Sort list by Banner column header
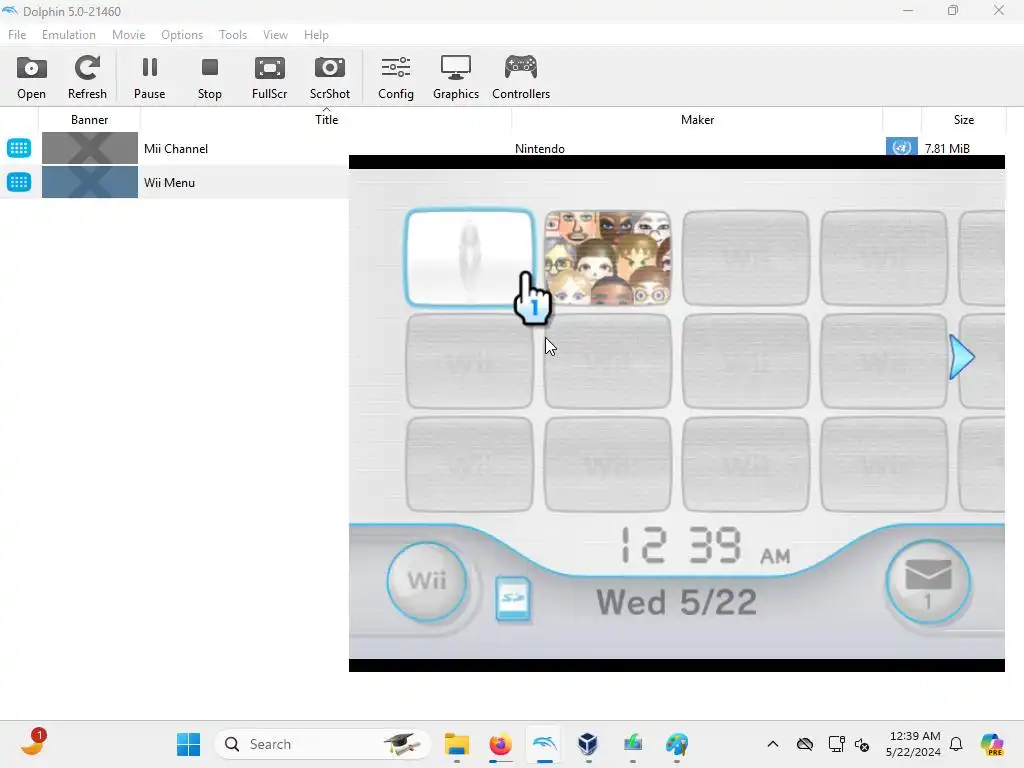The height and width of the screenshot is (768, 1024). [89, 120]
